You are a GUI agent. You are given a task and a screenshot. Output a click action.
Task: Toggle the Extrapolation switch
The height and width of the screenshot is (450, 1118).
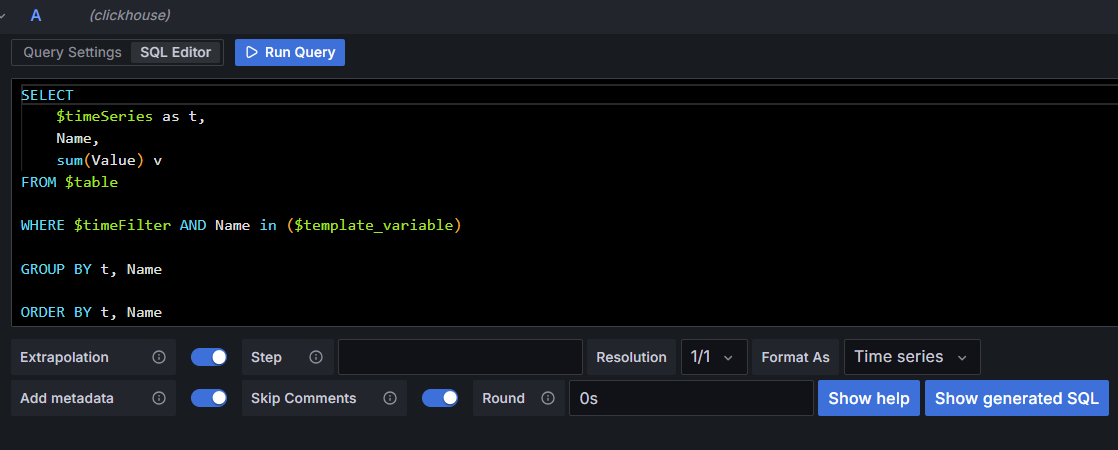(209, 357)
